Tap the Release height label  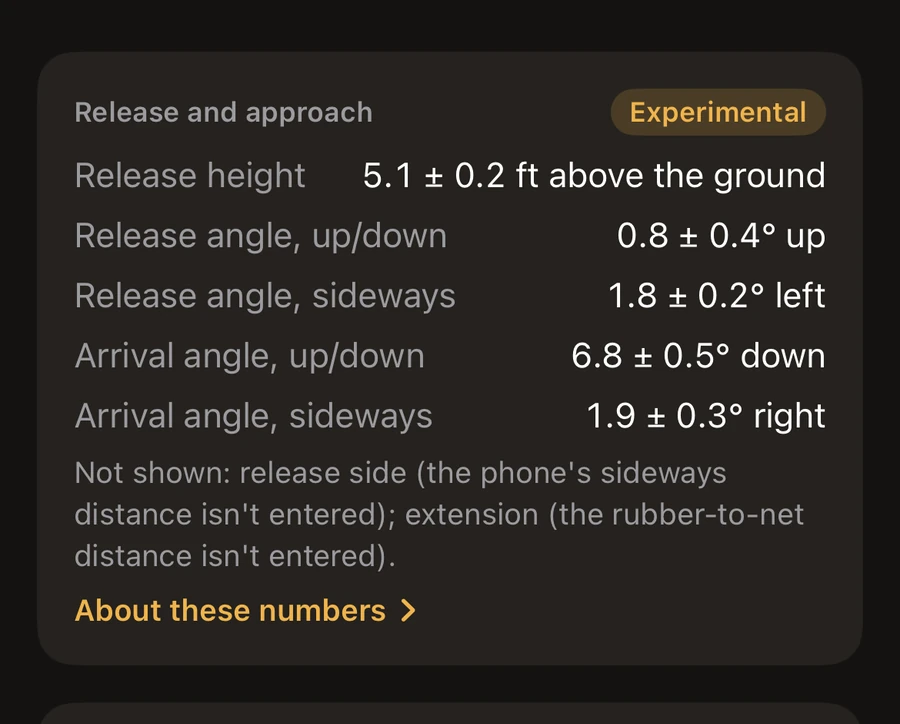tap(190, 175)
